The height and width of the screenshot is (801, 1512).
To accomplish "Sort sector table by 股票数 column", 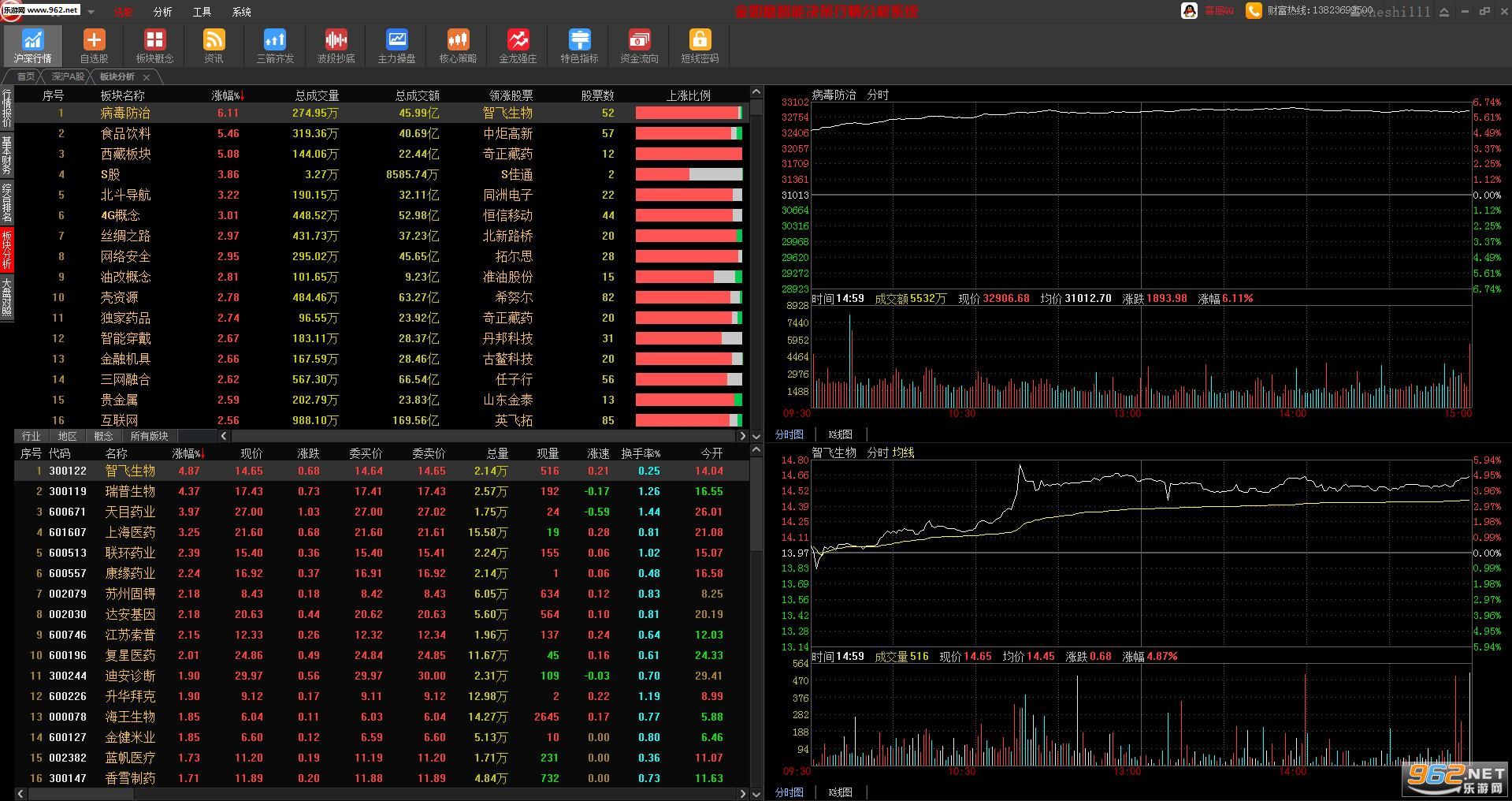I will click(x=597, y=95).
